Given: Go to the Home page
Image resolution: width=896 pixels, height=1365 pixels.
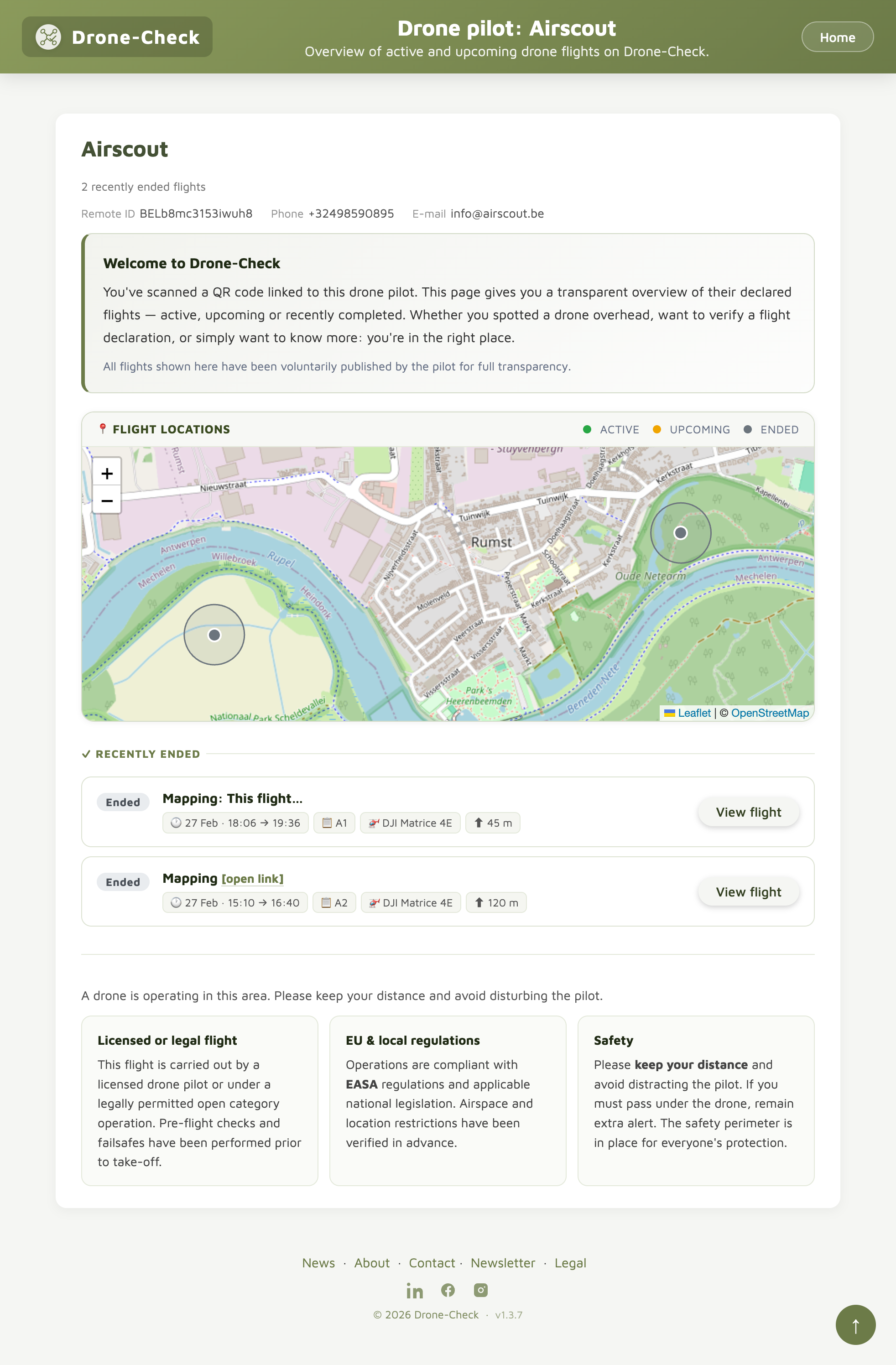Looking at the screenshot, I should 837,37.
